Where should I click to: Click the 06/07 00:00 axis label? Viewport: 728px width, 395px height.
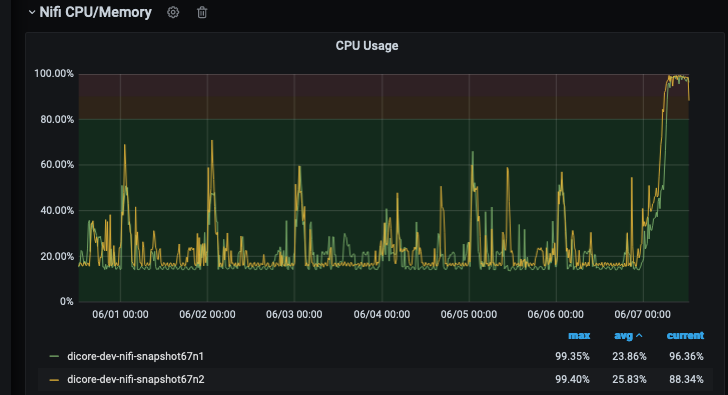click(x=643, y=314)
